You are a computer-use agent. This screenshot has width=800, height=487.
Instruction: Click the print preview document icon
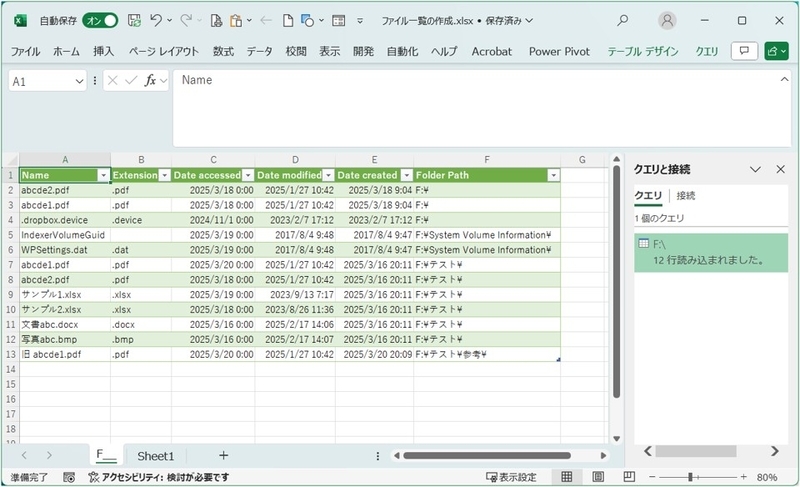pos(216,20)
